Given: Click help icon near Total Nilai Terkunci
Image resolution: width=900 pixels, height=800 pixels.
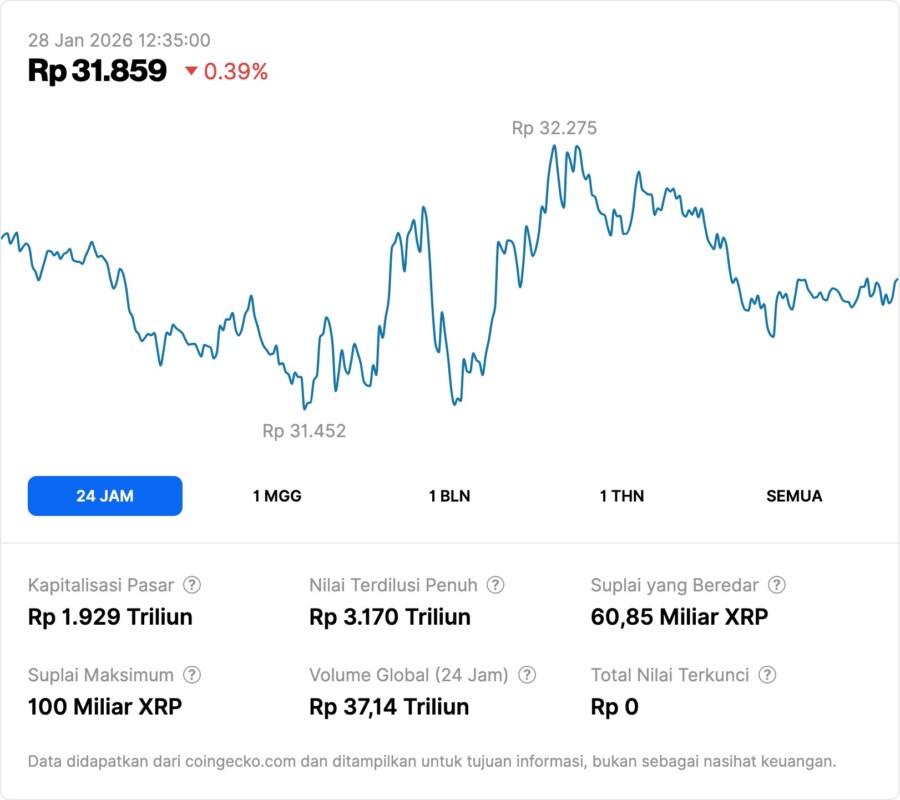Looking at the screenshot, I should point(768,675).
